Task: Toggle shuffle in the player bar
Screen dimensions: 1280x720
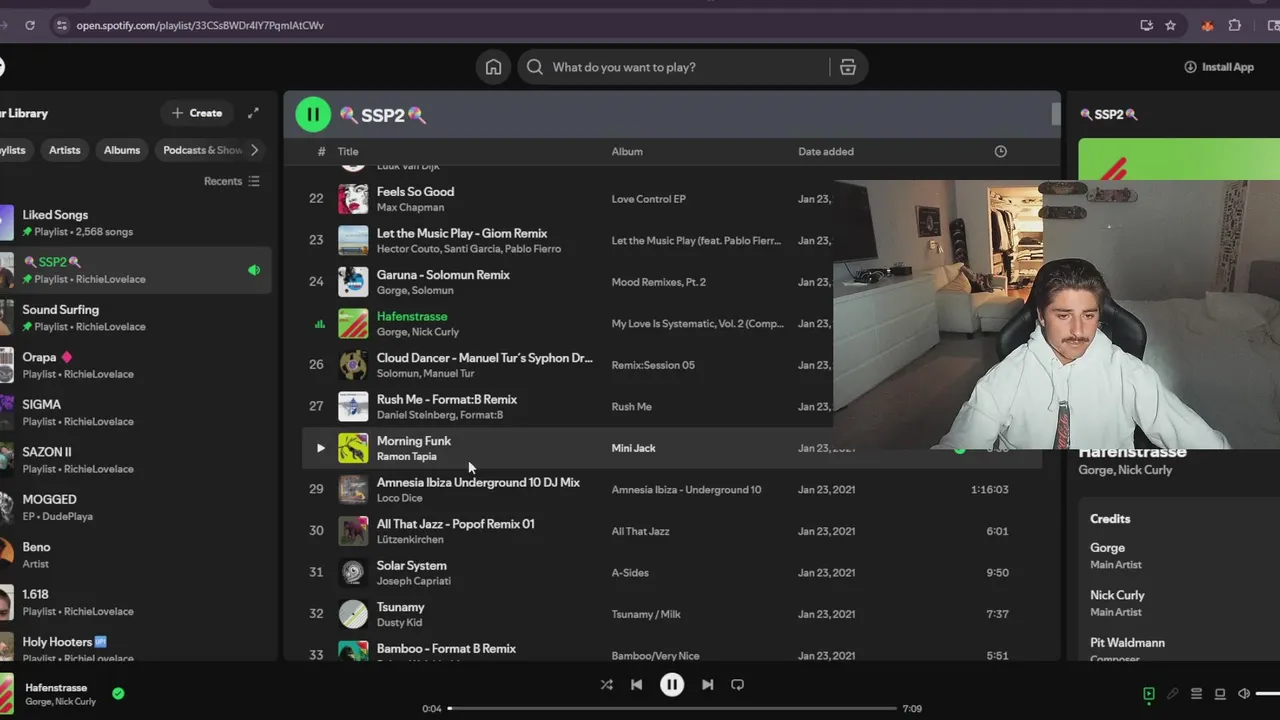Action: tap(606, 685)
